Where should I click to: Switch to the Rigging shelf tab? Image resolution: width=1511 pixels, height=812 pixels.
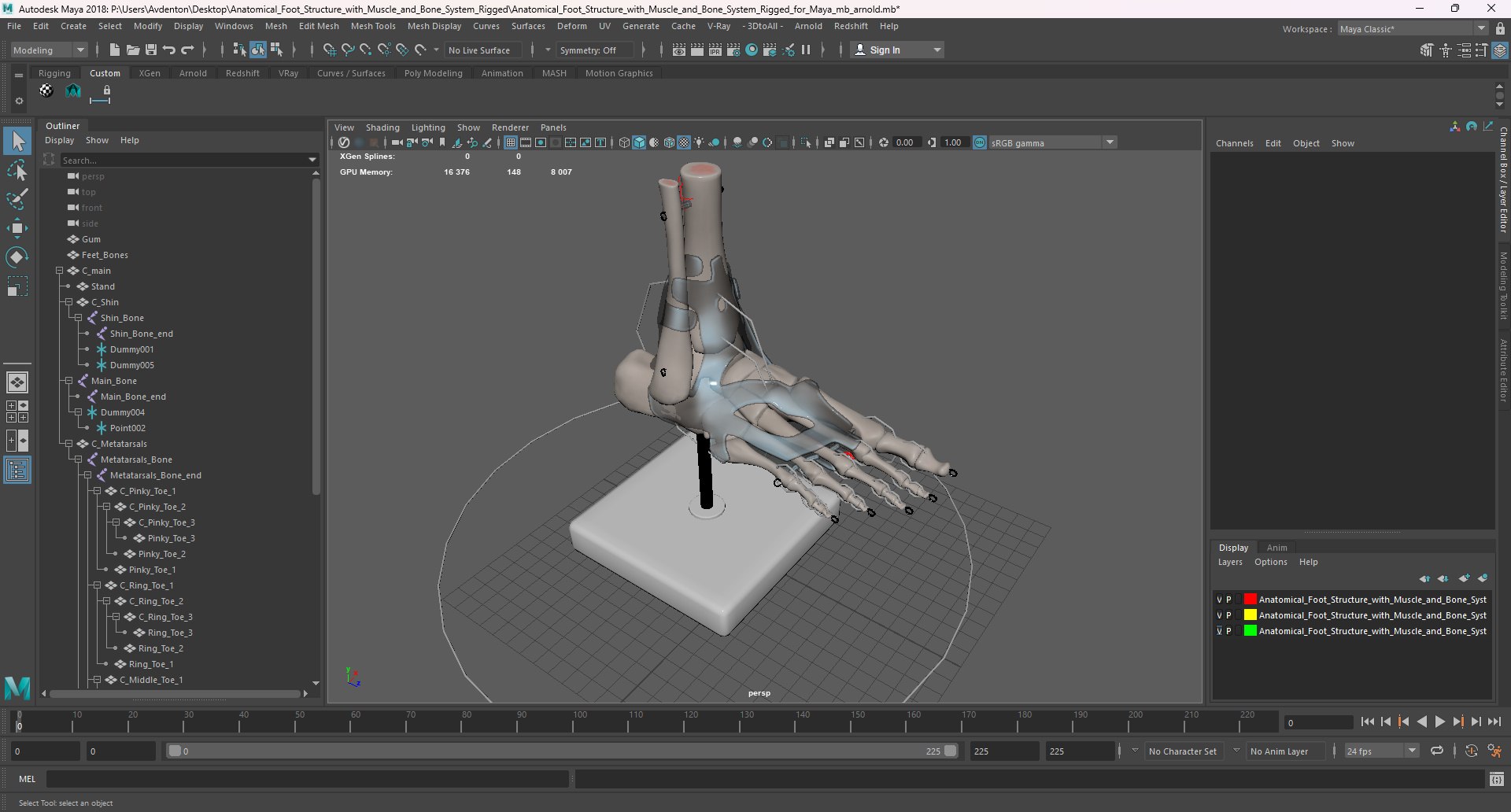tap(54, 73)
